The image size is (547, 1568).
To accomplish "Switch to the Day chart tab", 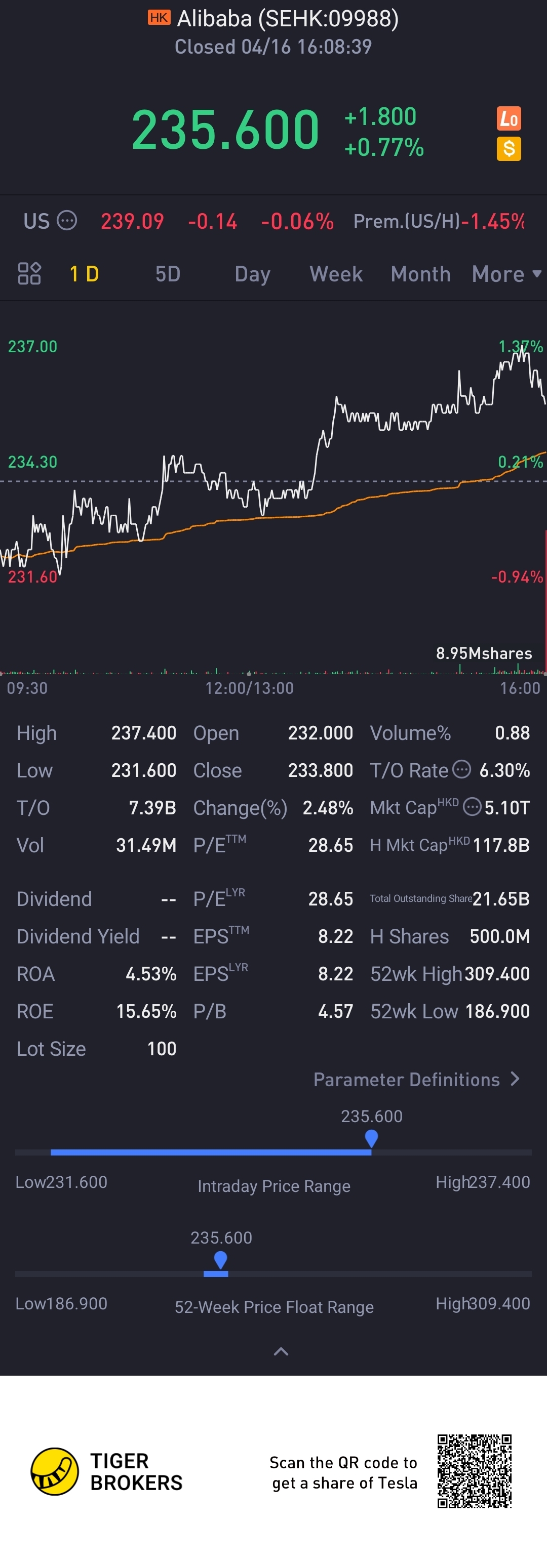I will pos(252,274).
